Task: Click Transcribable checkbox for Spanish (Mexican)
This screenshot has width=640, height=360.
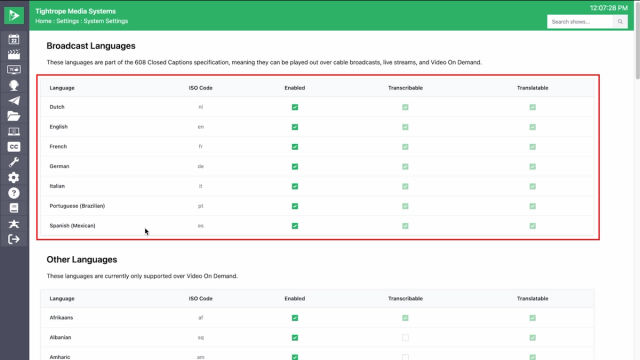Action: pyautogui.click(x=405, y=226)
